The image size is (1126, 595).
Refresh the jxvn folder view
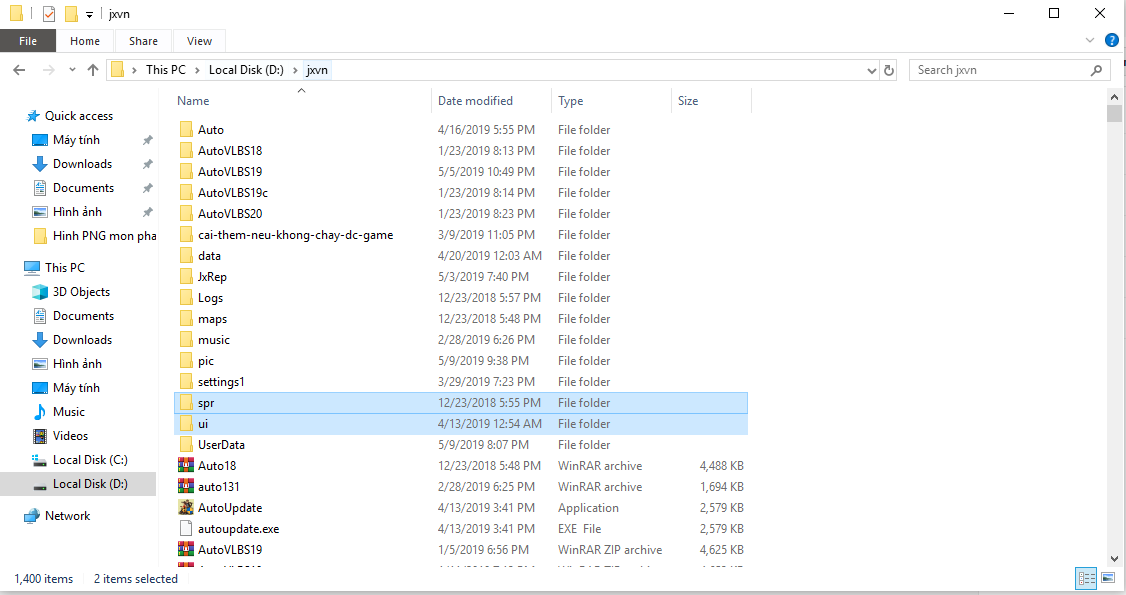point(888,70)
